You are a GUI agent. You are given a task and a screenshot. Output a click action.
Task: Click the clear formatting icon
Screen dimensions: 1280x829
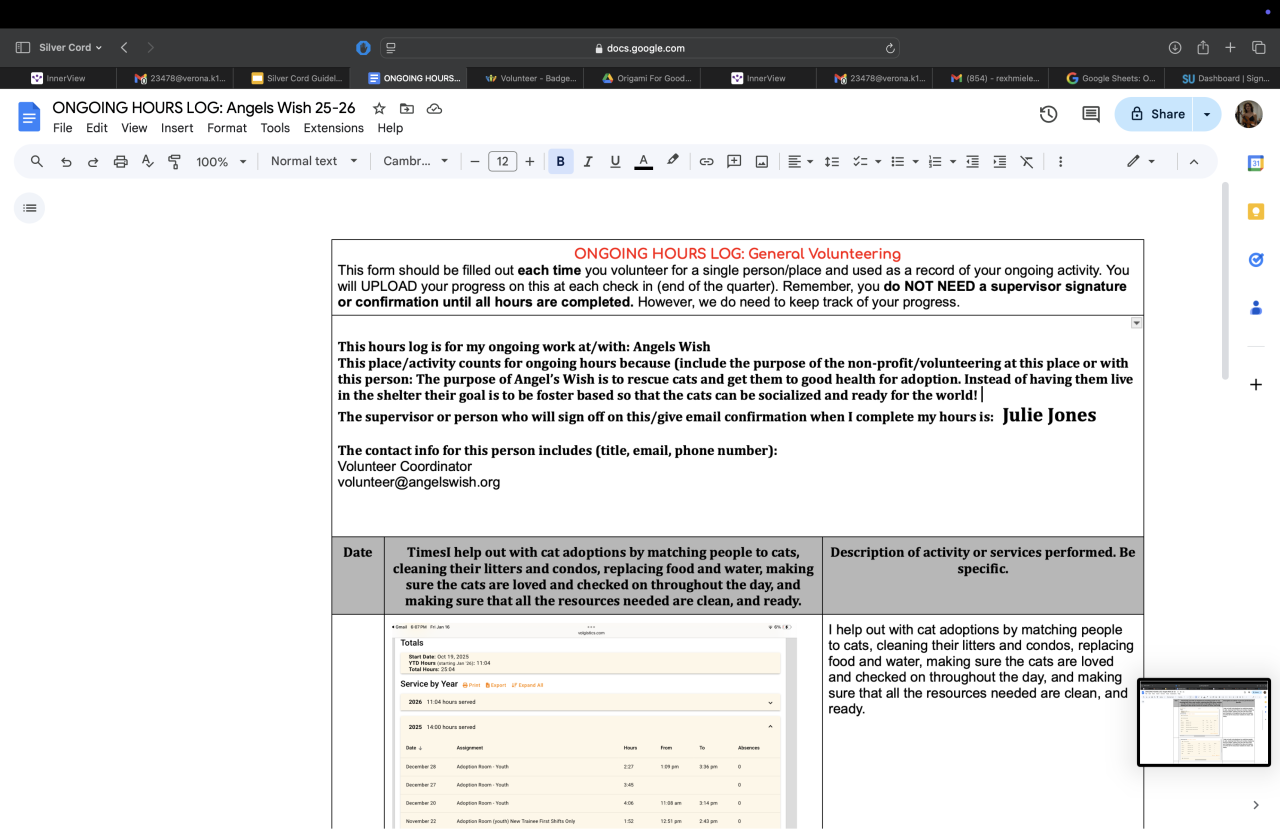(x=1026, y=161)
